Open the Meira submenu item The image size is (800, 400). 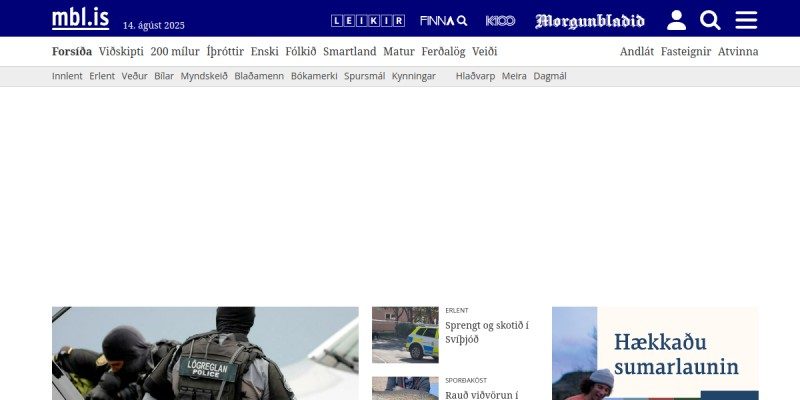(514, 76)
